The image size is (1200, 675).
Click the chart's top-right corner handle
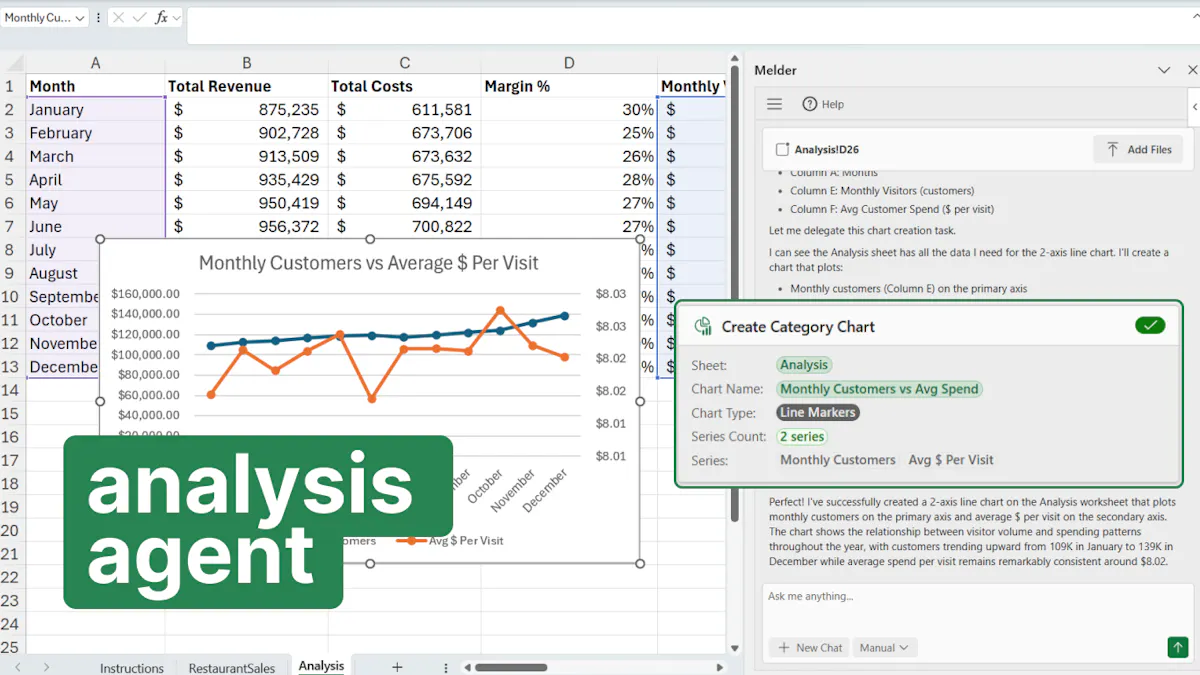[640, 239]
